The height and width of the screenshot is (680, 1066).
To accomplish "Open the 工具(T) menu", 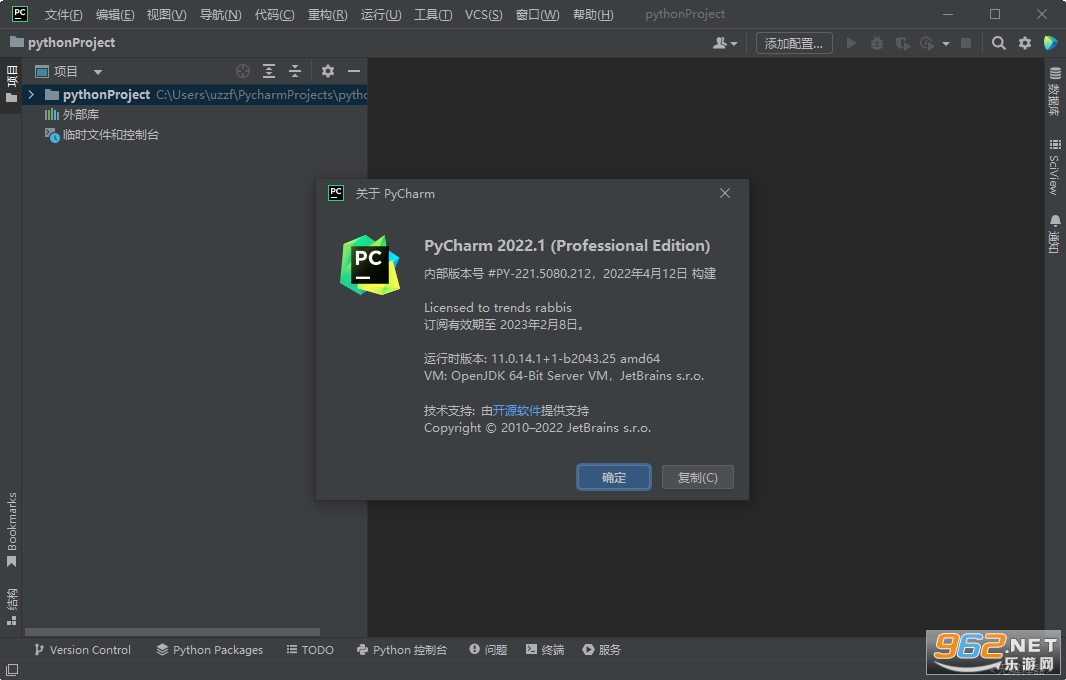I will [x=433, y=14].
